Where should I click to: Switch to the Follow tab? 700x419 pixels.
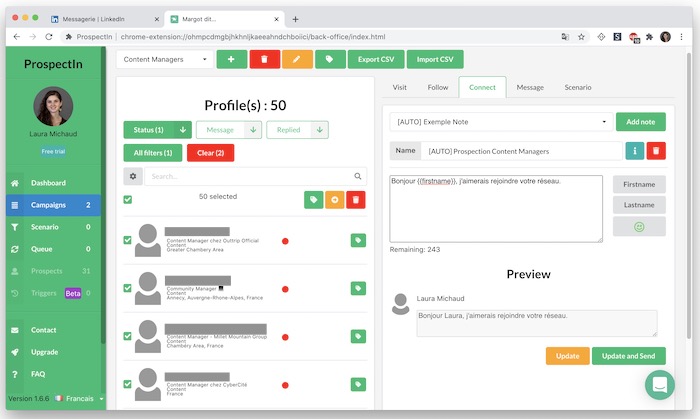pos(438,87)
